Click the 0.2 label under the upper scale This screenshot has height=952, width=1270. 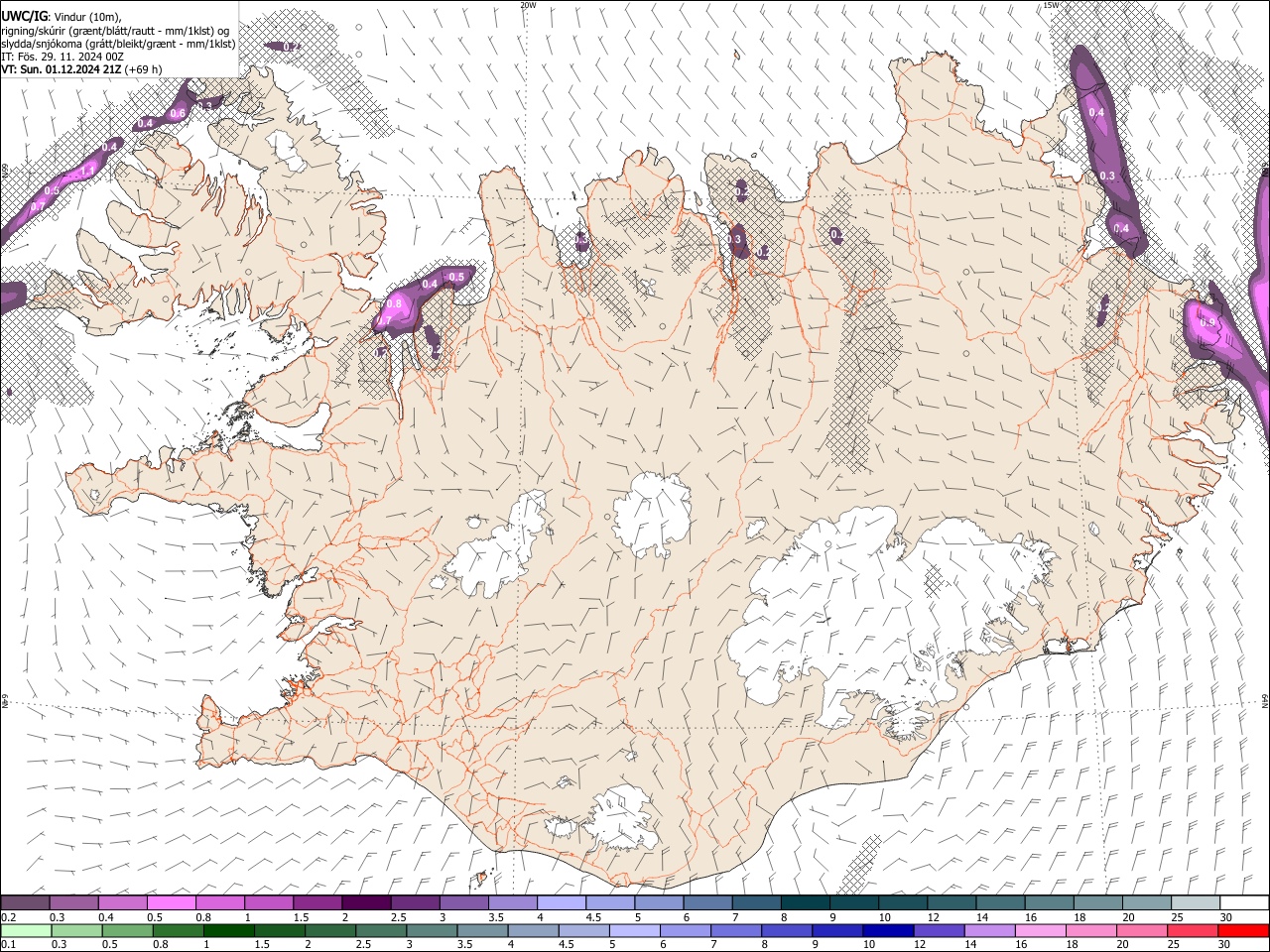tap(8, 917)
